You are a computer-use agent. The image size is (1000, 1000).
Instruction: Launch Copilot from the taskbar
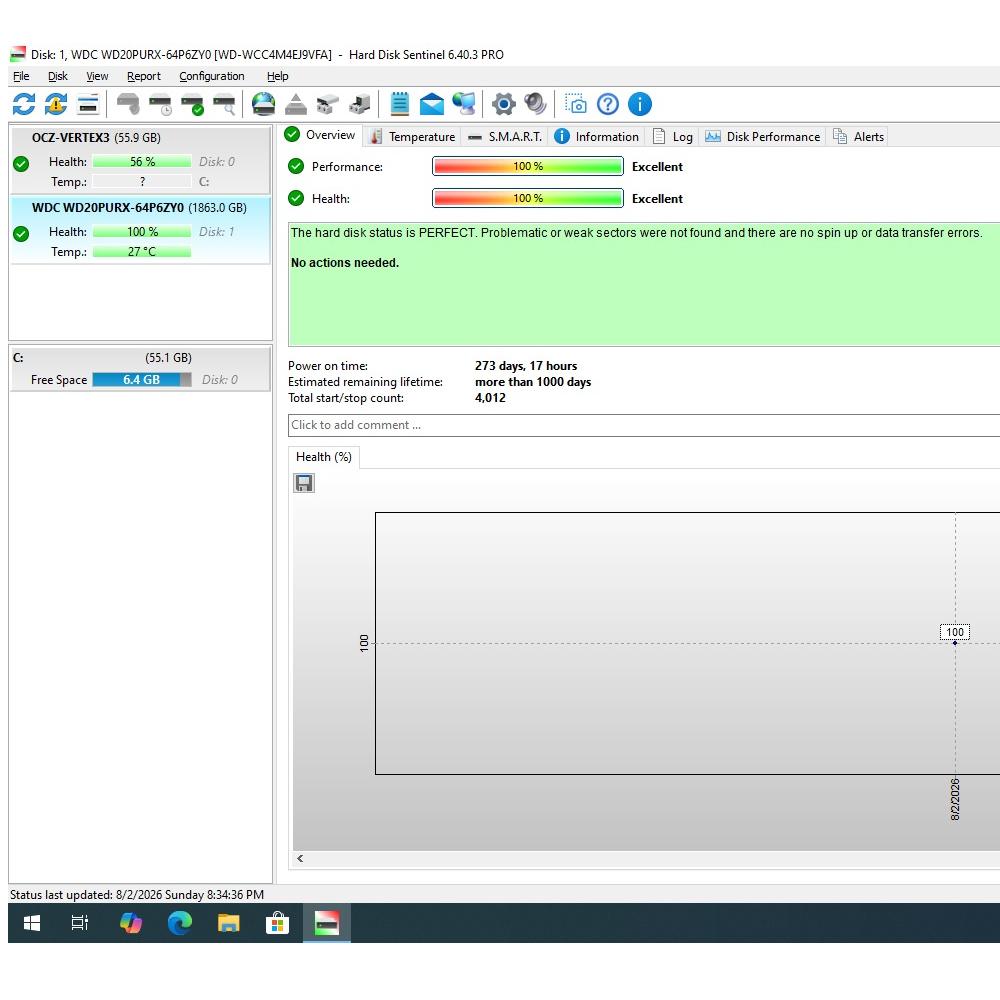131,923
